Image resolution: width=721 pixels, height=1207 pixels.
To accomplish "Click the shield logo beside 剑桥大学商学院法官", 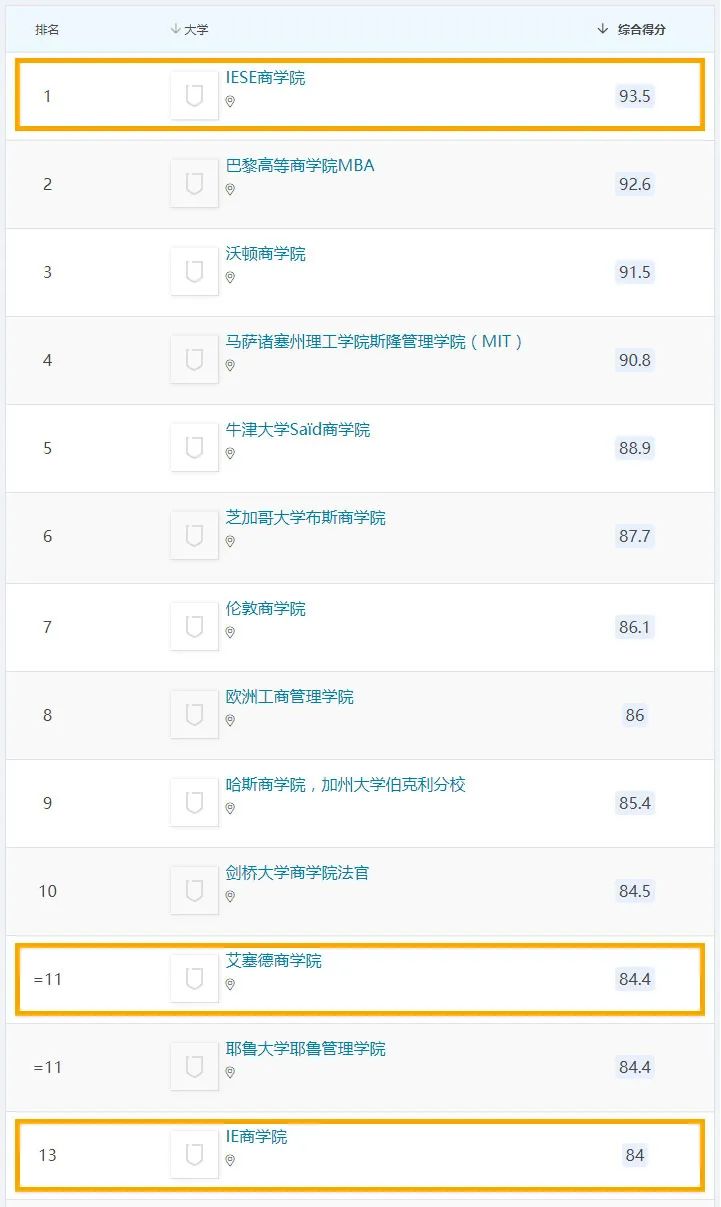I will [x=195, y=891].
